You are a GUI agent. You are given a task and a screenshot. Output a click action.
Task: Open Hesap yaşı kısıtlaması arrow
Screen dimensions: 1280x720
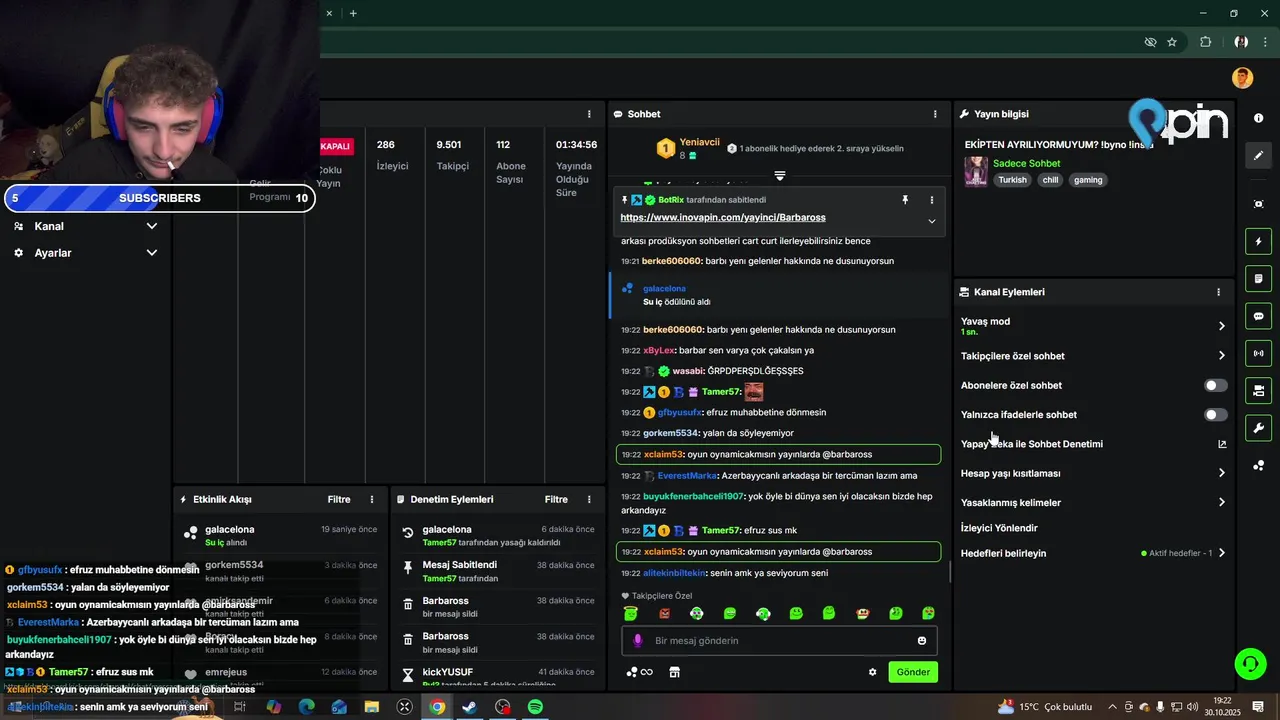tap(1221, 473)
